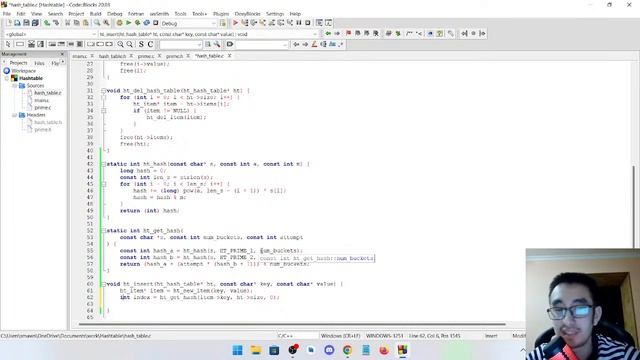Click the Stop debugger icon

pyautogui.click(x=308, y=23)
